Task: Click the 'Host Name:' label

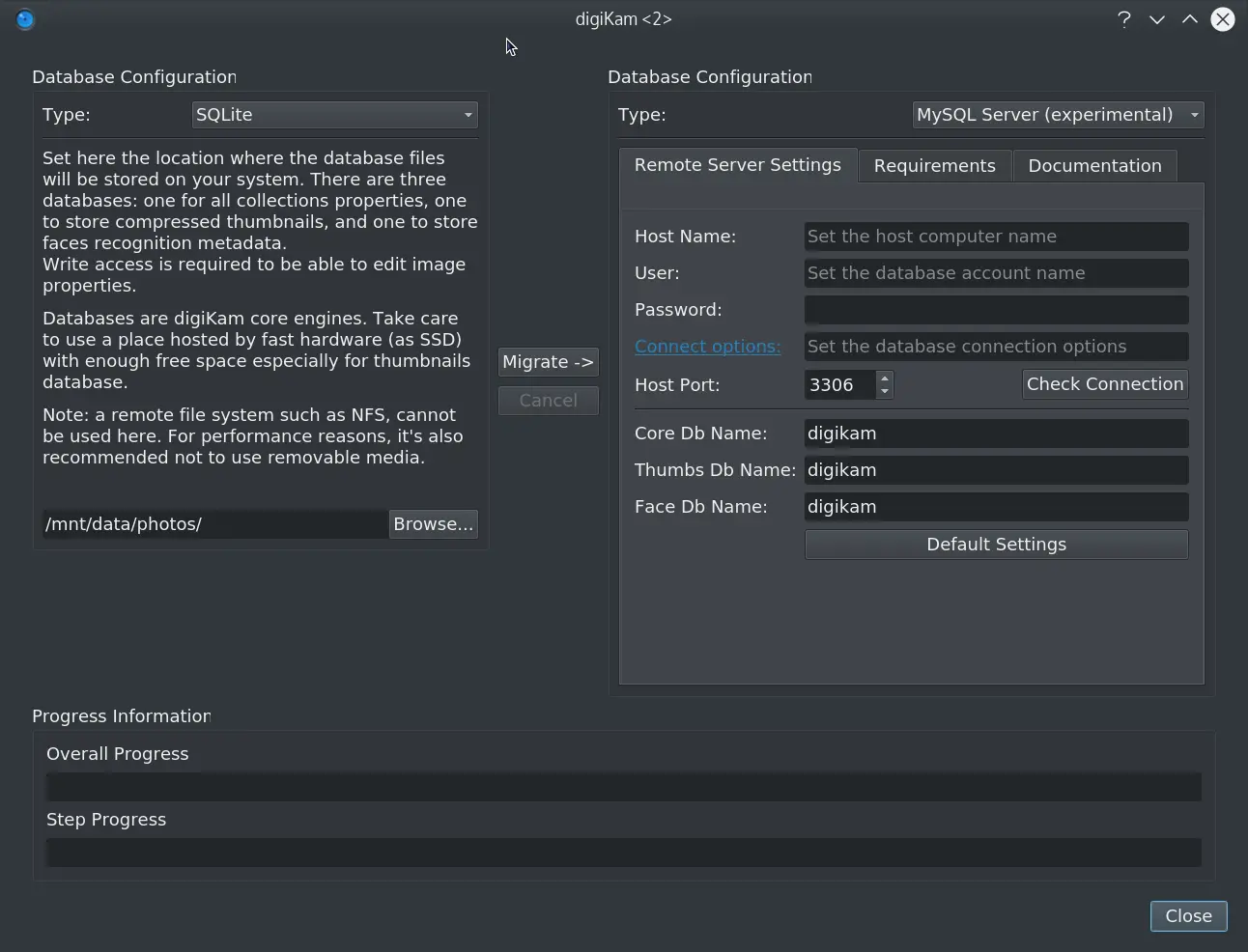Action: coord(685,237)
